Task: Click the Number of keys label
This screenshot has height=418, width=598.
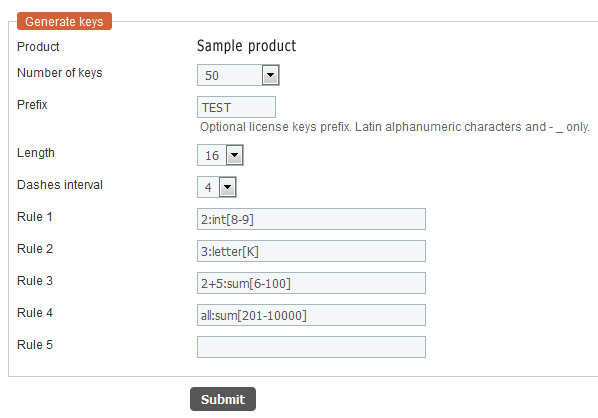Action: (60, 72)
